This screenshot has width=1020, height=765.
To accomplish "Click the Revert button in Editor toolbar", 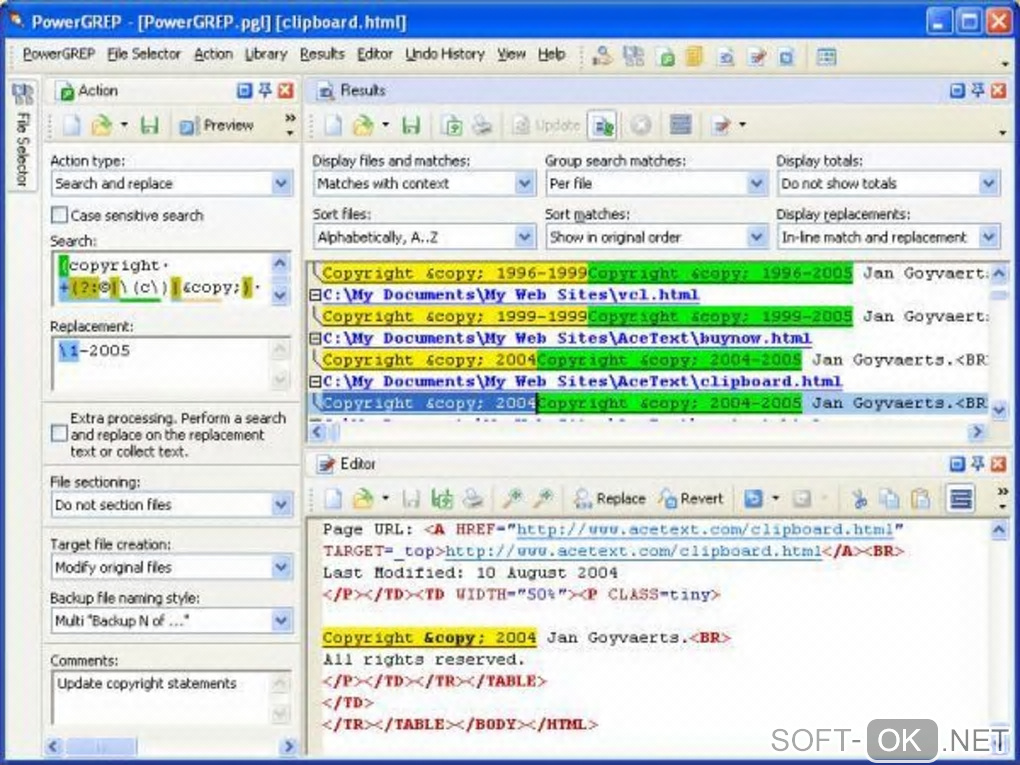I will 691,499.
